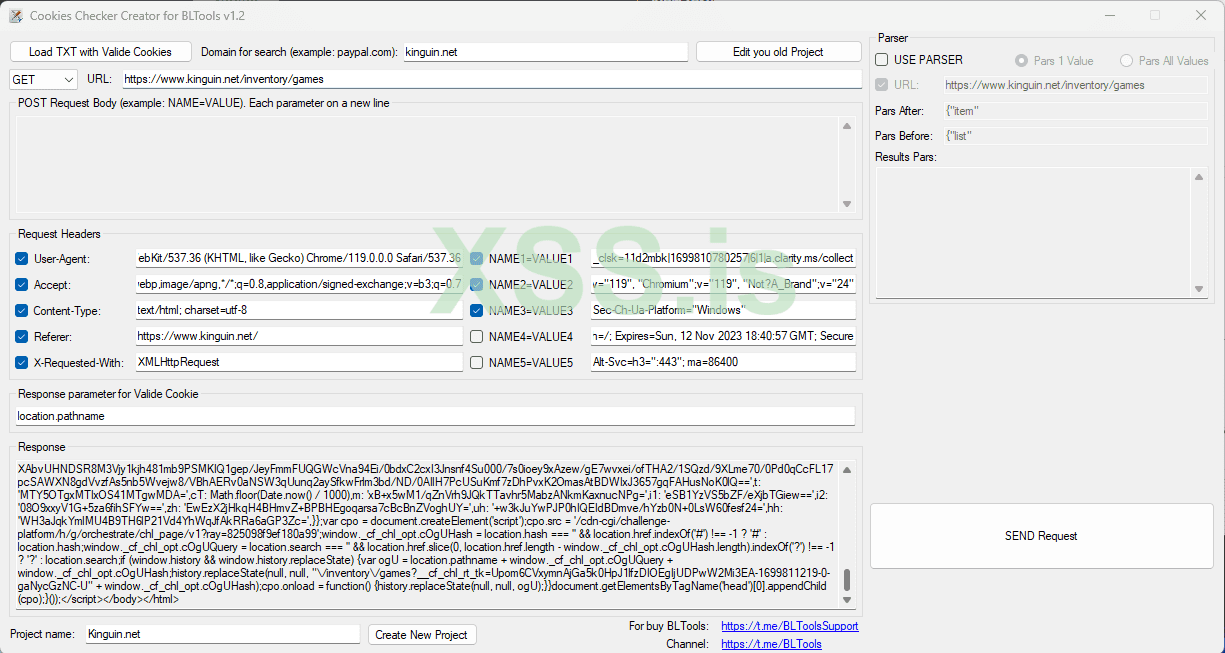Click the Response scrollbar down arrow

(x=847, y=600)
